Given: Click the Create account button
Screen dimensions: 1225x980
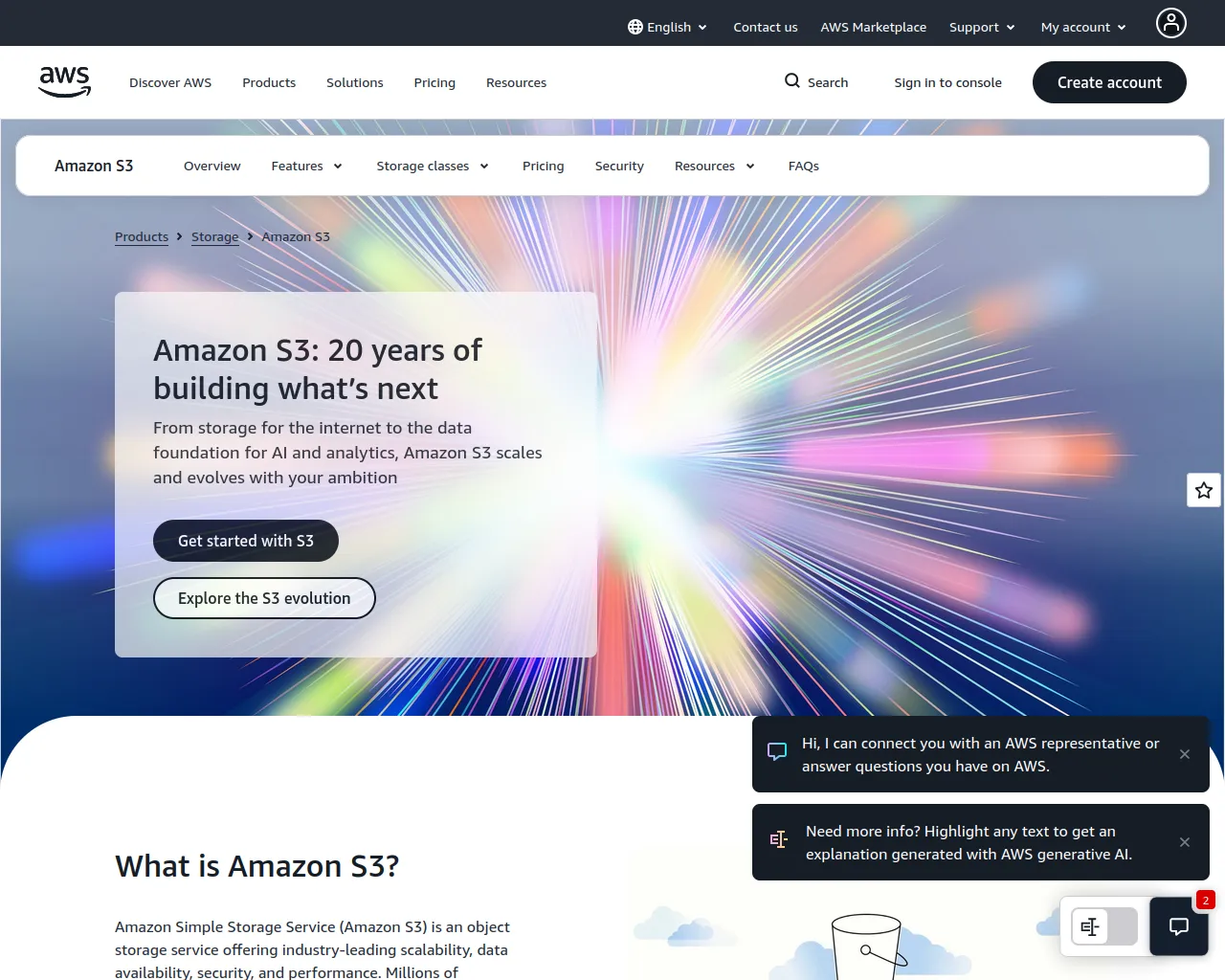Looking at the screenshot, I should 1109,82.
